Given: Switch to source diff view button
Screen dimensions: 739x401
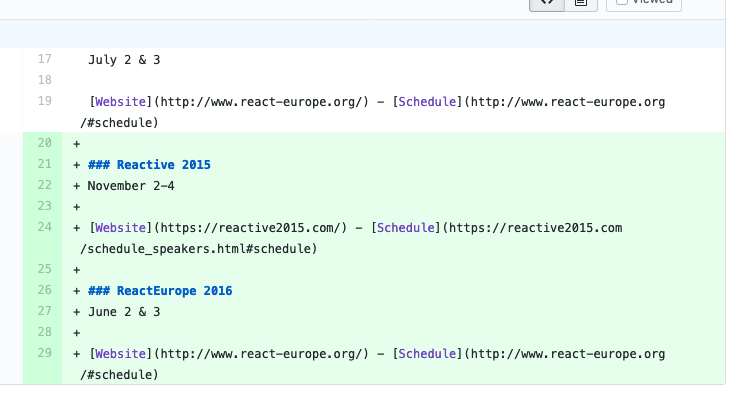Looking at the screenshot, I should click(x=547, y=3).
